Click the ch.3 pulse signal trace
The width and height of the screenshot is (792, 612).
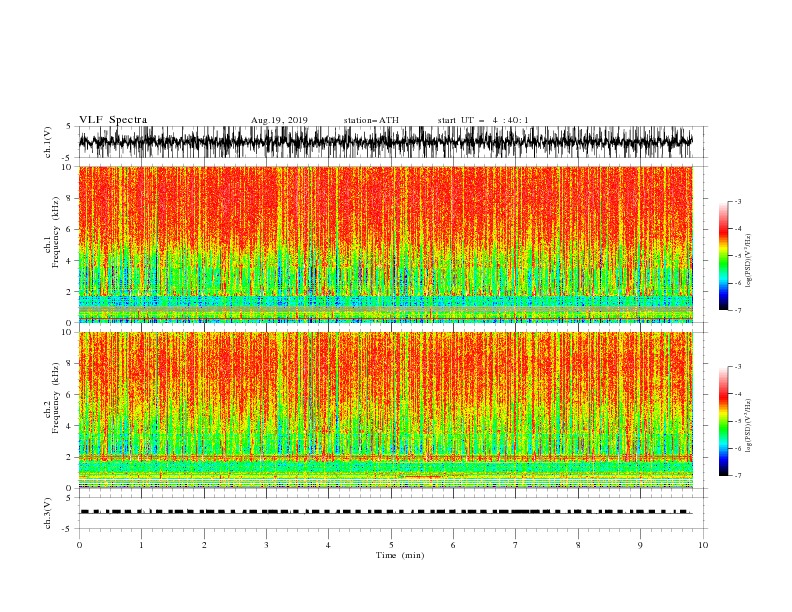click(x=386, y=512)
